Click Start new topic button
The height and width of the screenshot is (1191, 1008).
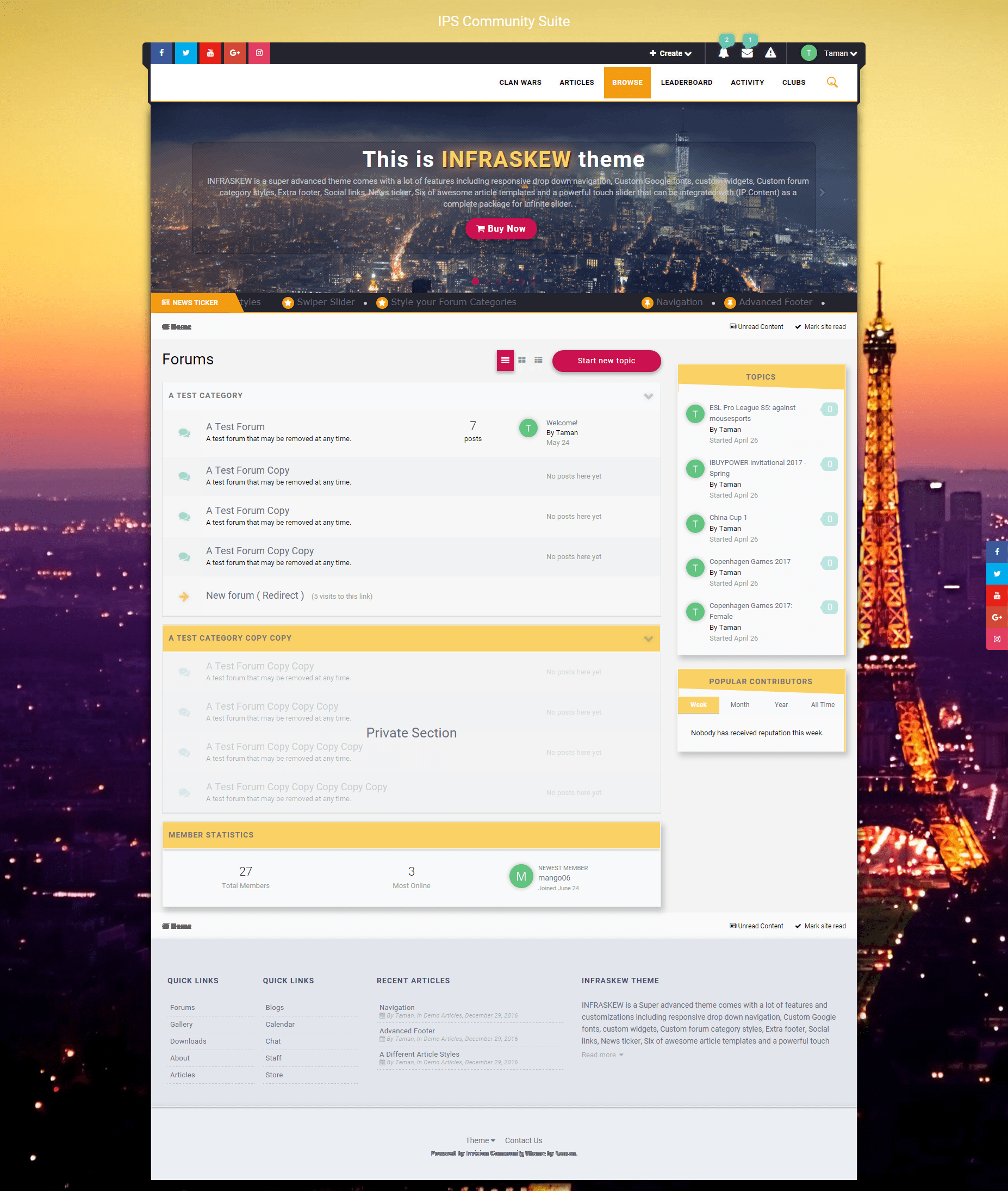point(606,361)
